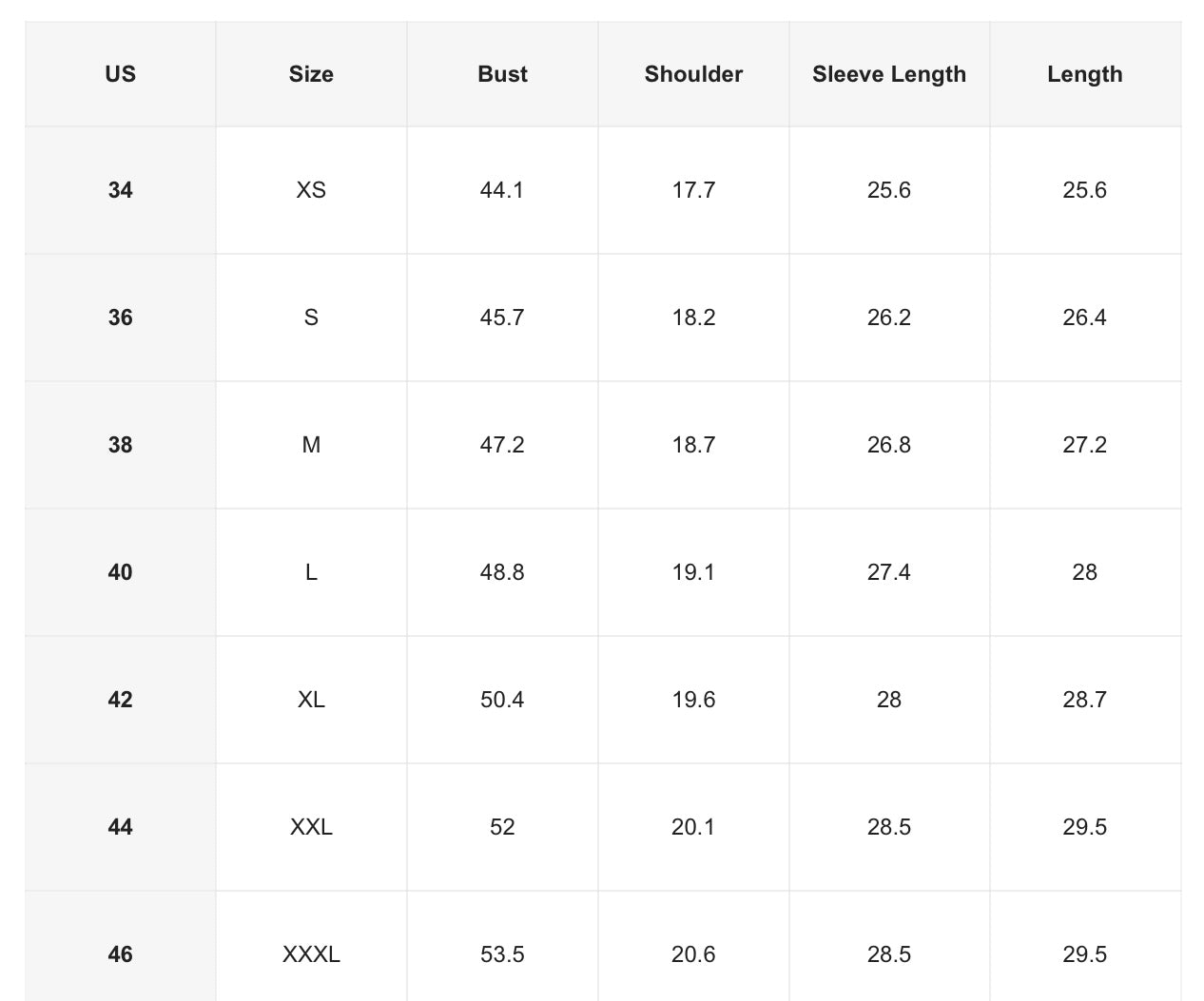The height and width of the screenshot is (1001, 1204).
Task: Select US size 40 row label
Action: [120, 572]
